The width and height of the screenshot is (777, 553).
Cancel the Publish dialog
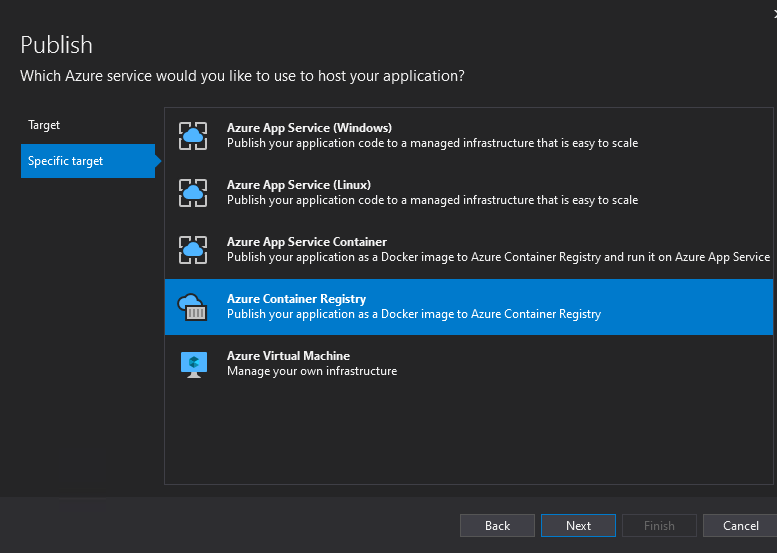(740, 525)
